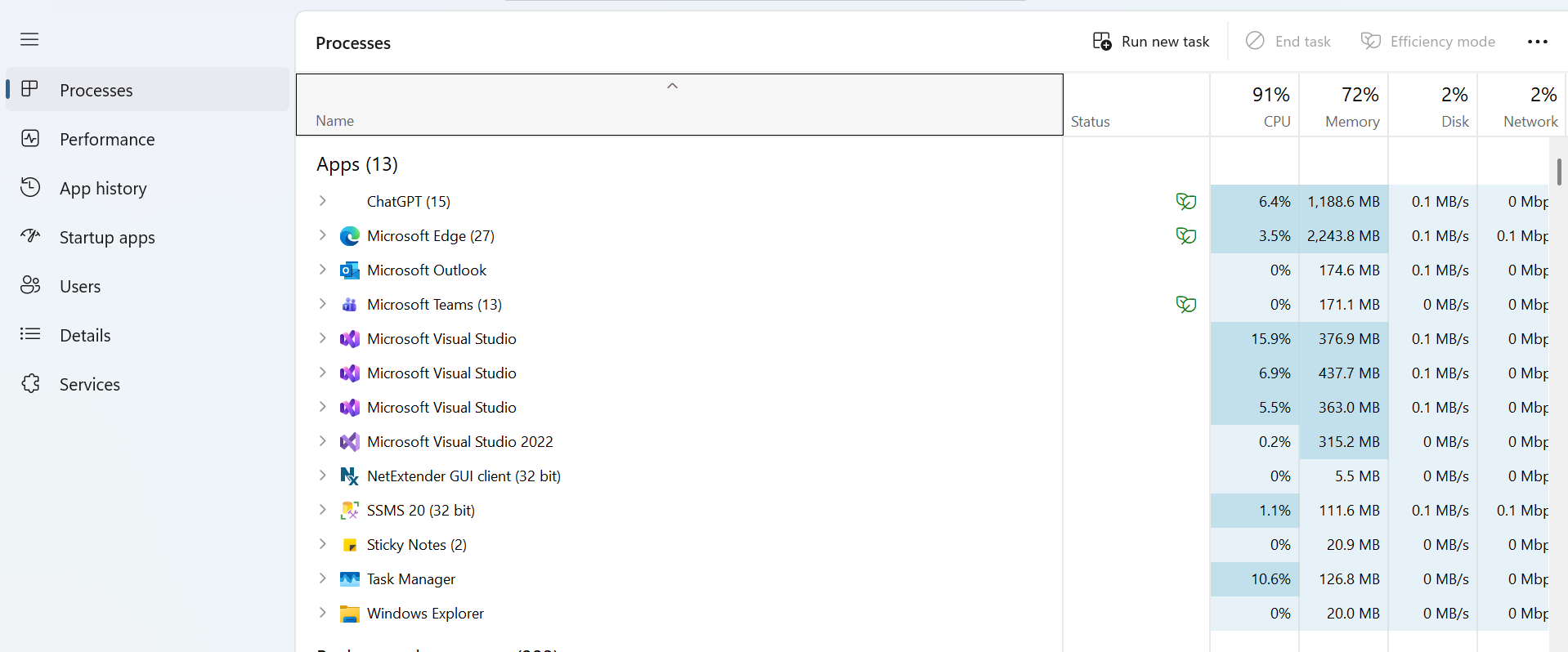The width and height of the screenshot is (1568, 652).
Task: Switch to App history page
Action: point(147,188)
